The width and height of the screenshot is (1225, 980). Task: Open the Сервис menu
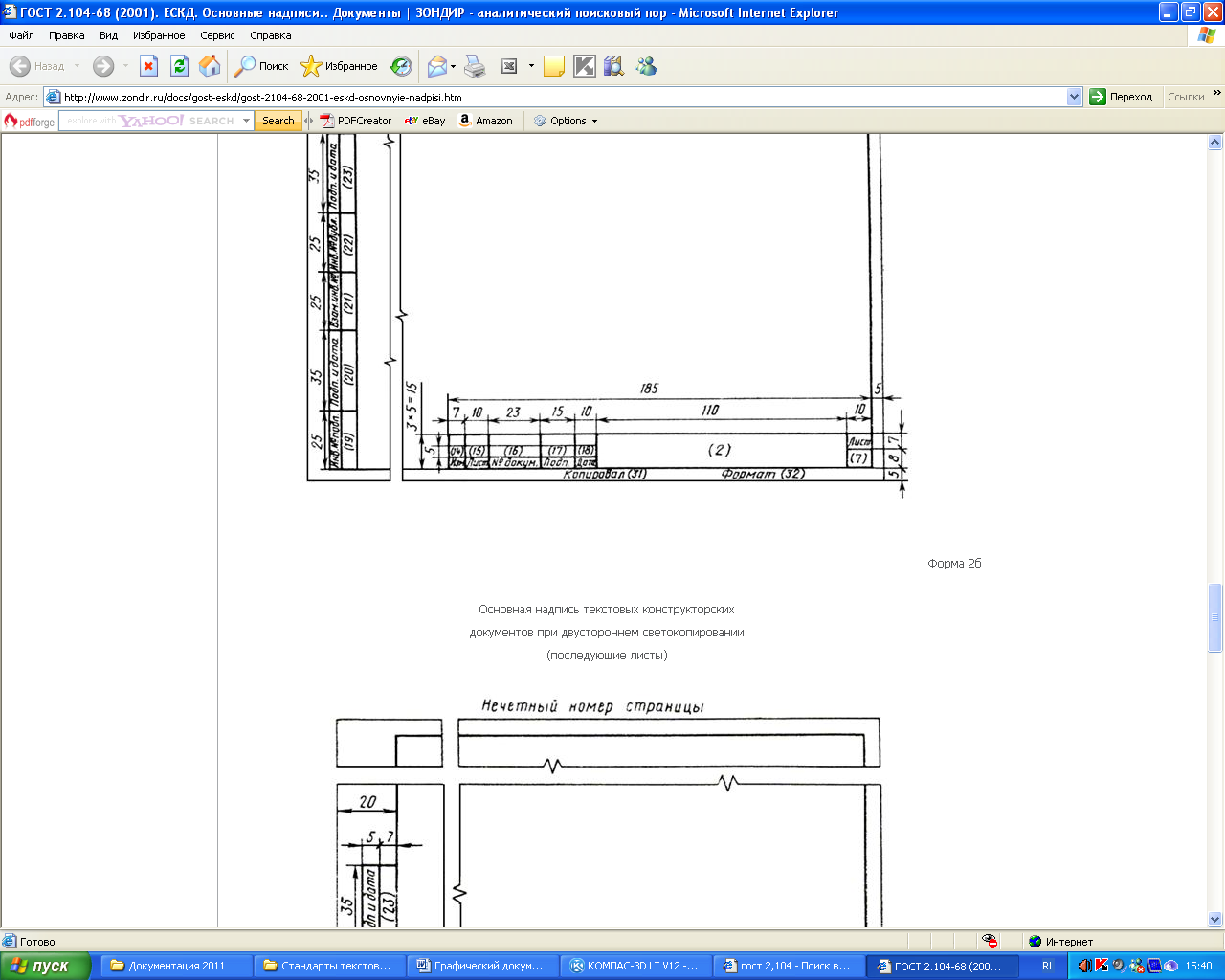[x=217, y=35]
